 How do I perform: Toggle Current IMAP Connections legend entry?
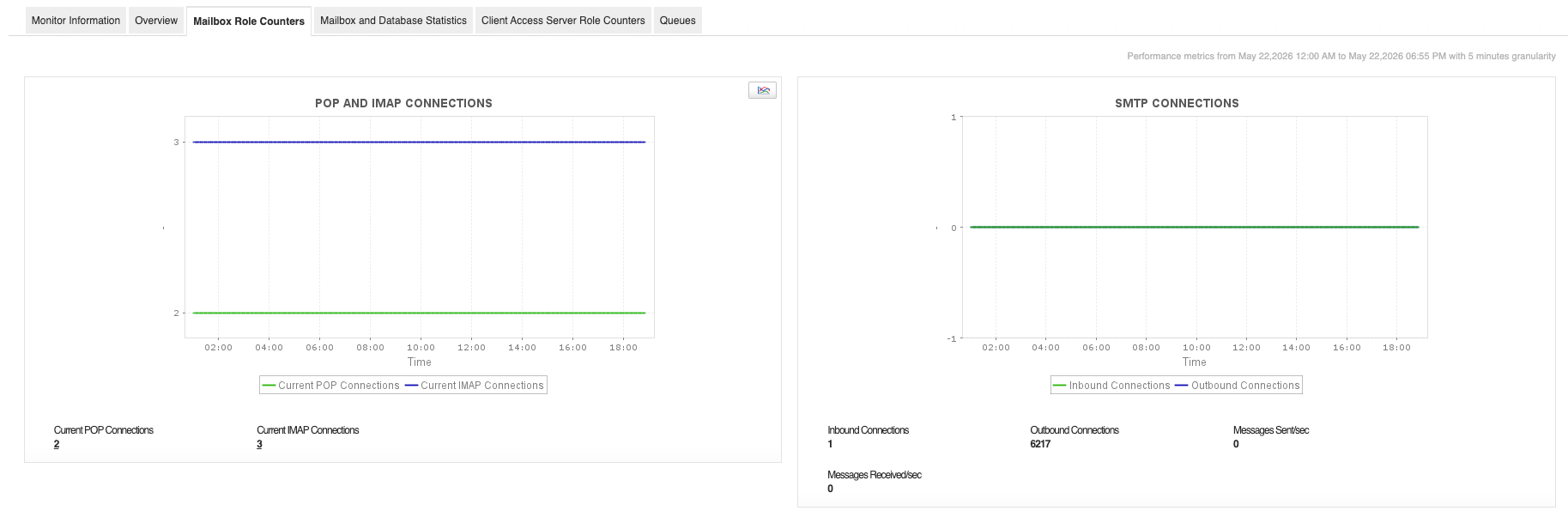pos(475,386)
